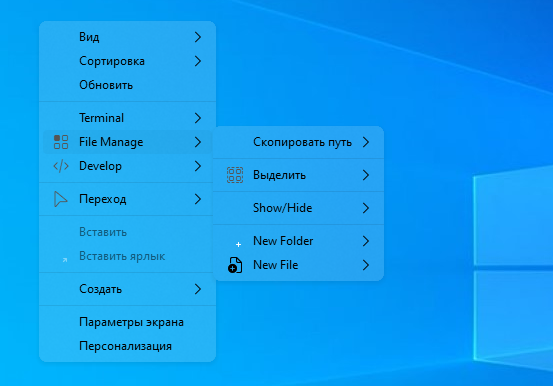Click the New Folder plus icon
Viewport: 553px width, 386px height.
238,244
